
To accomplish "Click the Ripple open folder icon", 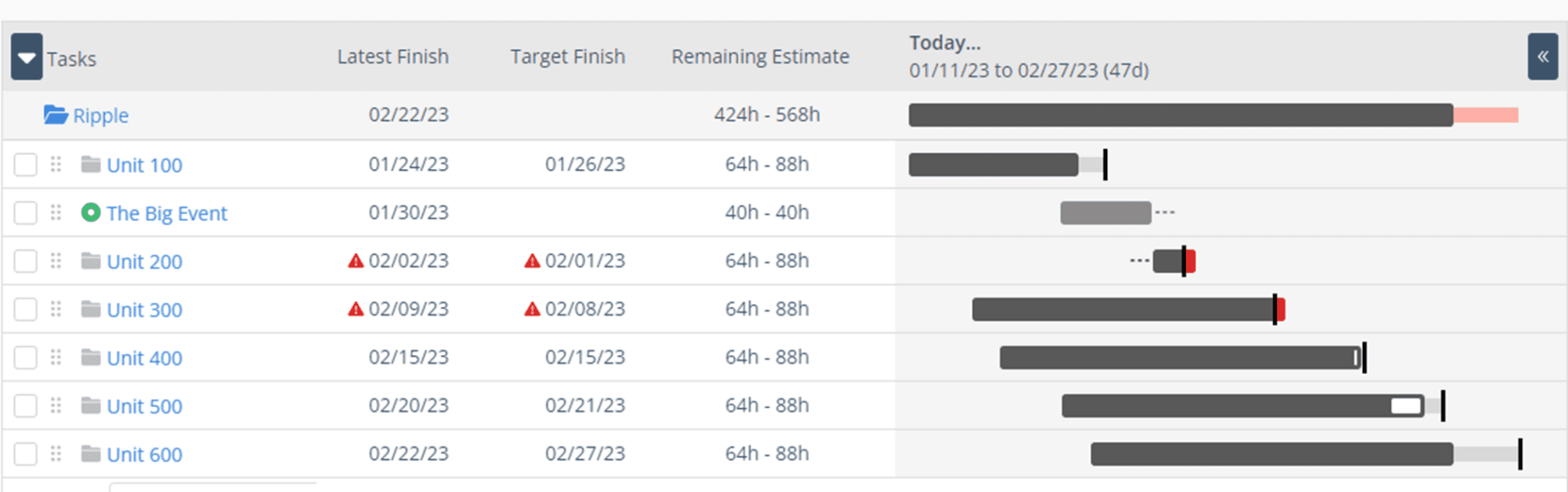I will (55, 115).
